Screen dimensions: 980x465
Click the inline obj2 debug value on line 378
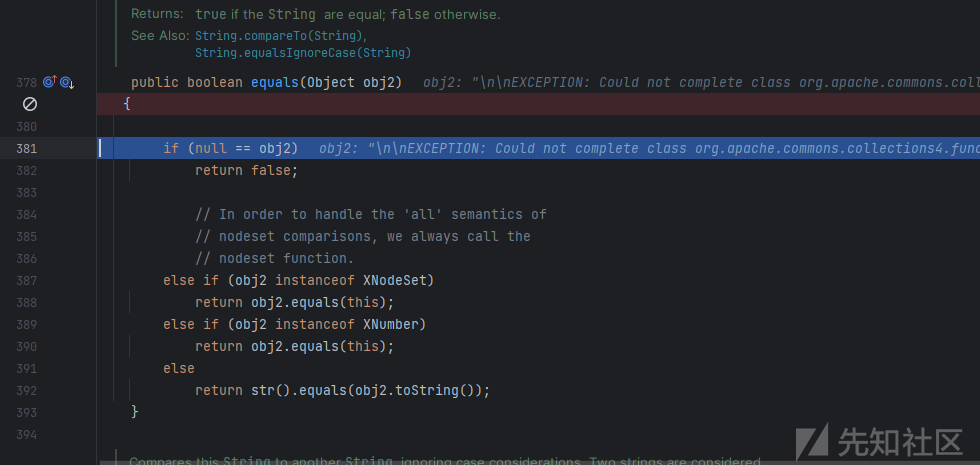pyautogui.click(x=701, y=82)
